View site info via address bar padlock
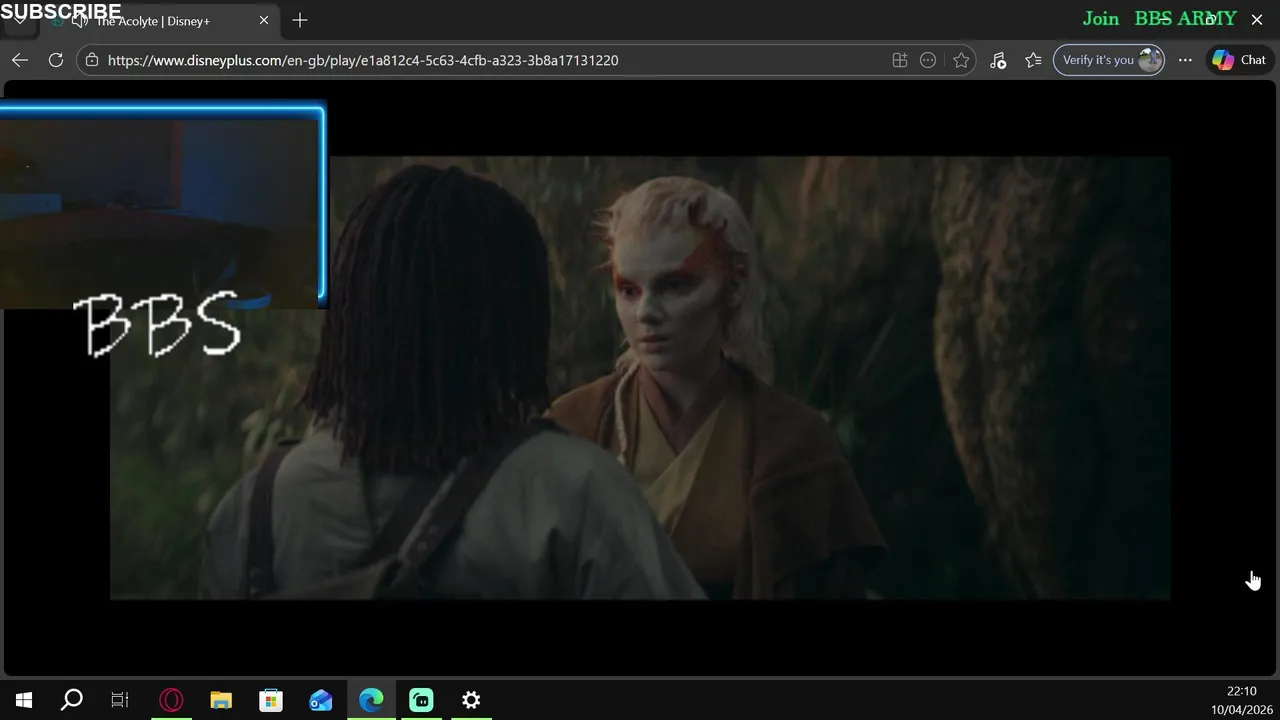The image size is (1280, 720). point(92,60)
